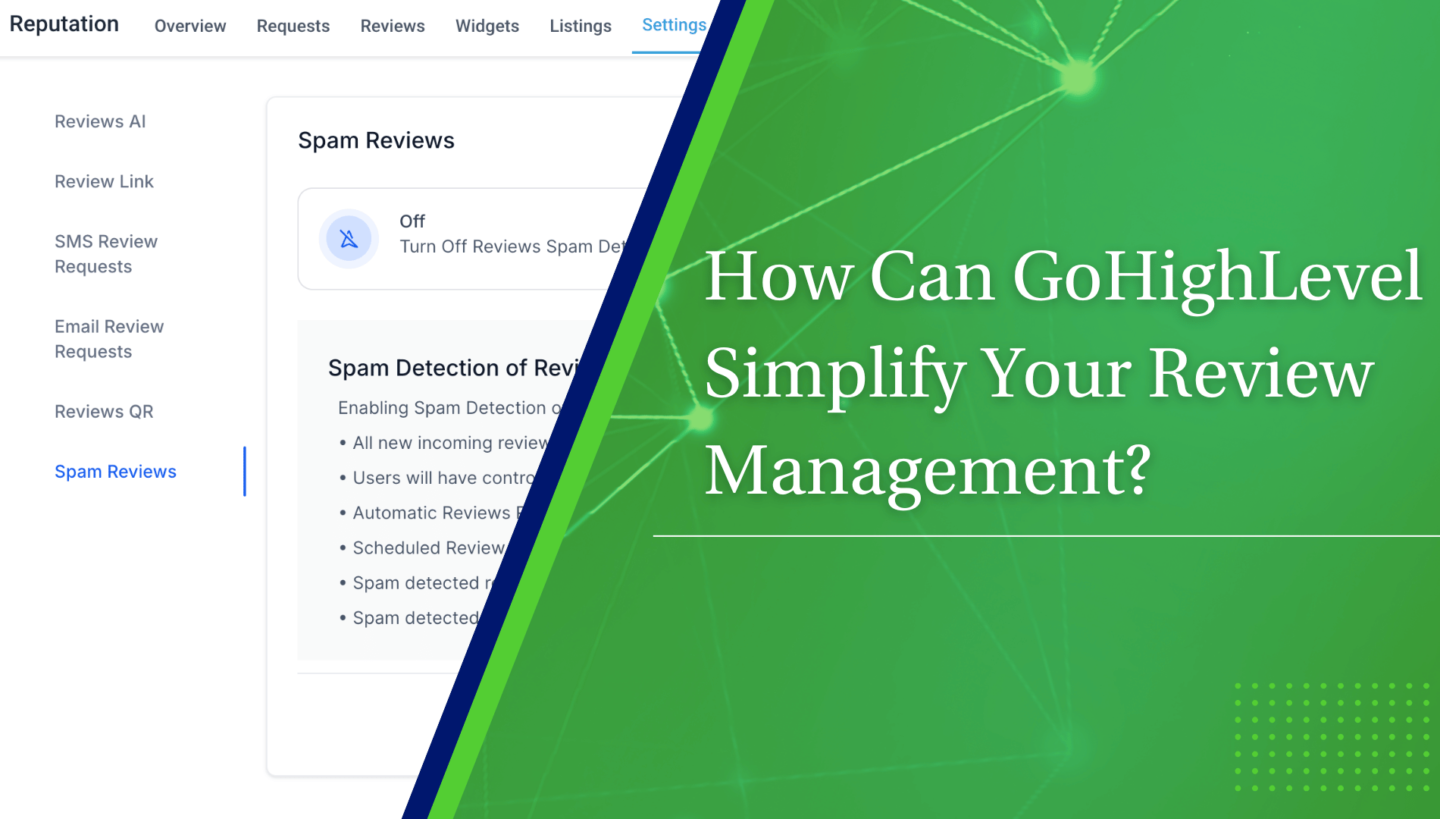Select Spam Reviews in the sidebar
Screen dimensions: 1440x819
point(115,471)
